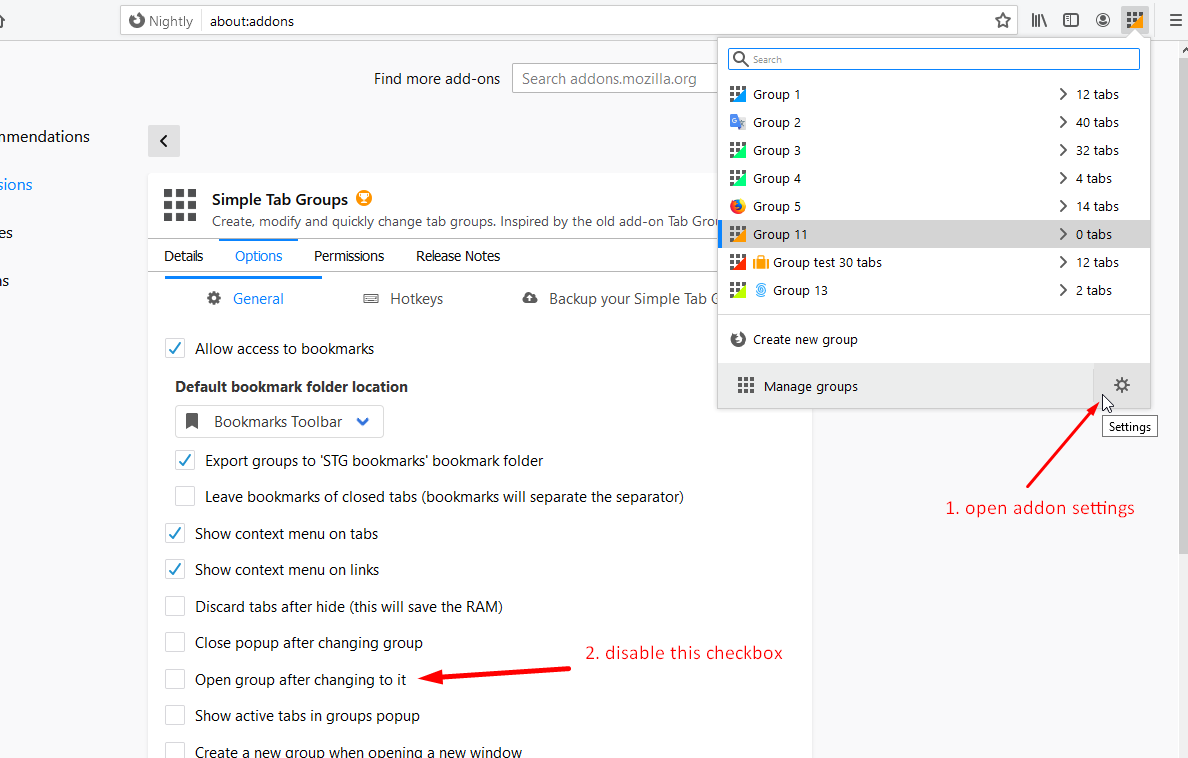Click the Group 3 icon in popup
1188x758 pixels.
[x=737, y=150]
